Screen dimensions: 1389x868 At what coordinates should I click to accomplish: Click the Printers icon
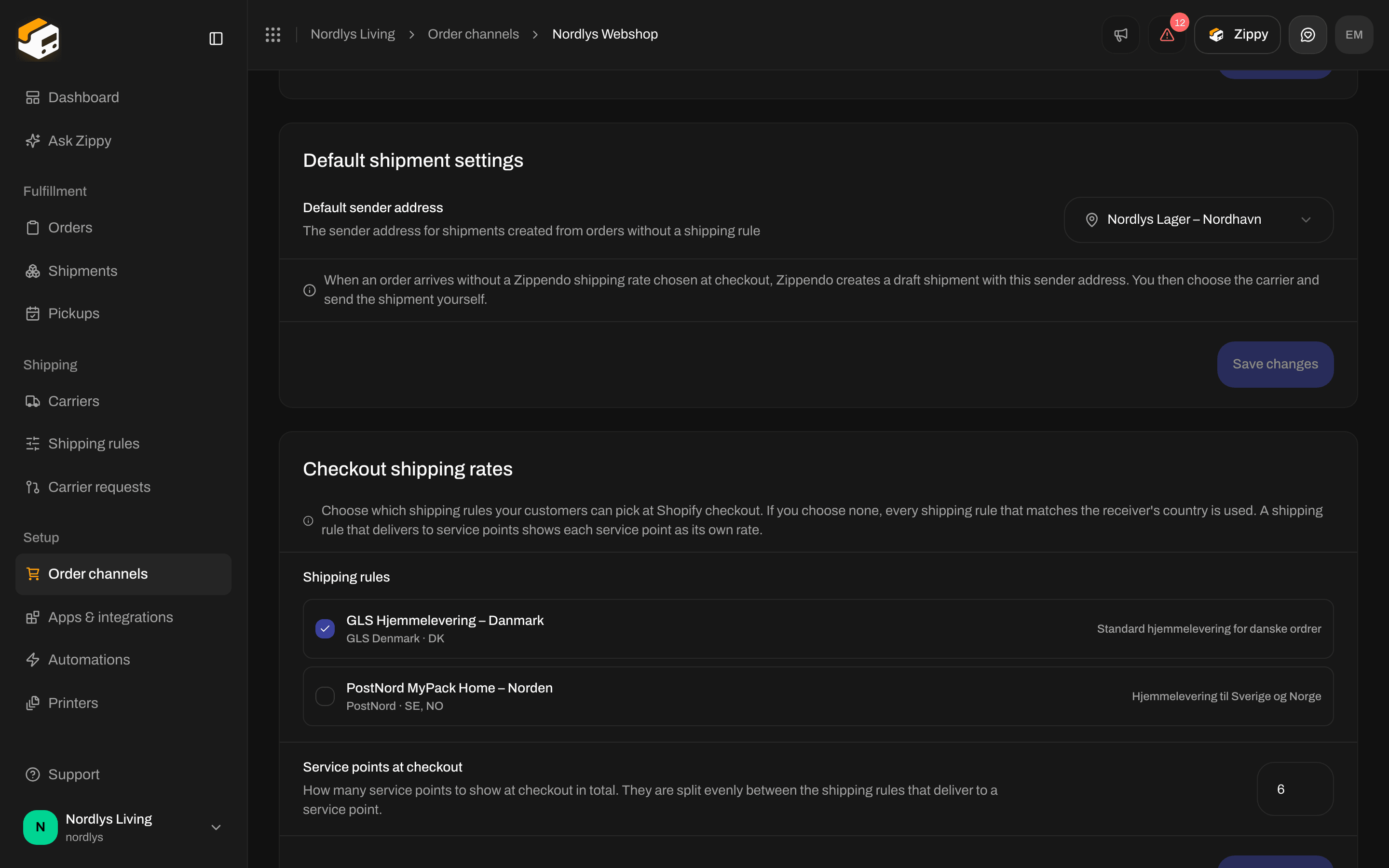tap(33, 703)
